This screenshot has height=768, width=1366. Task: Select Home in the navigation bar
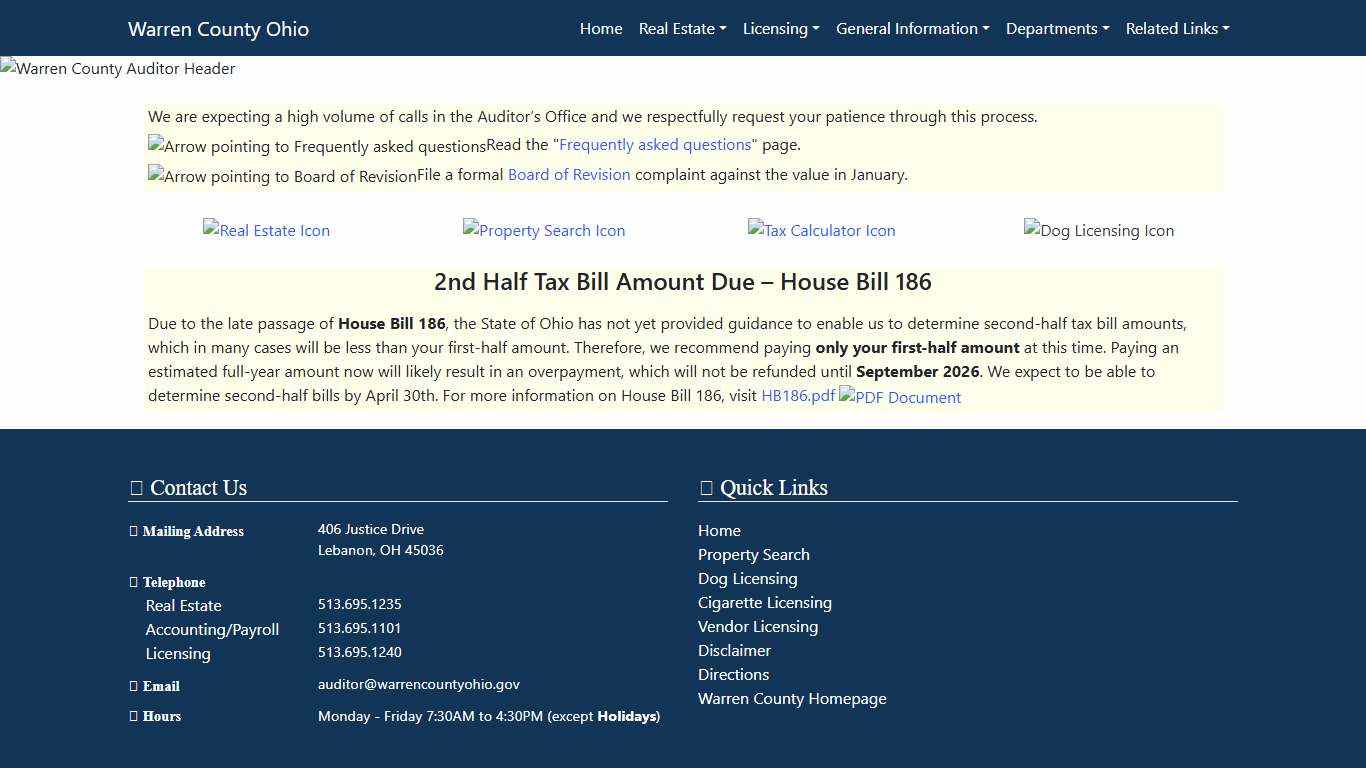click(601, 29)
